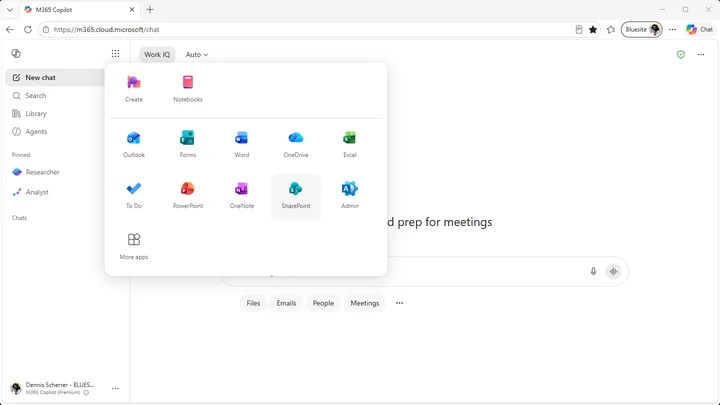Screen dimensions: 720x405
Task: Go back with the browser back arrow
Action: pos(10,29)
